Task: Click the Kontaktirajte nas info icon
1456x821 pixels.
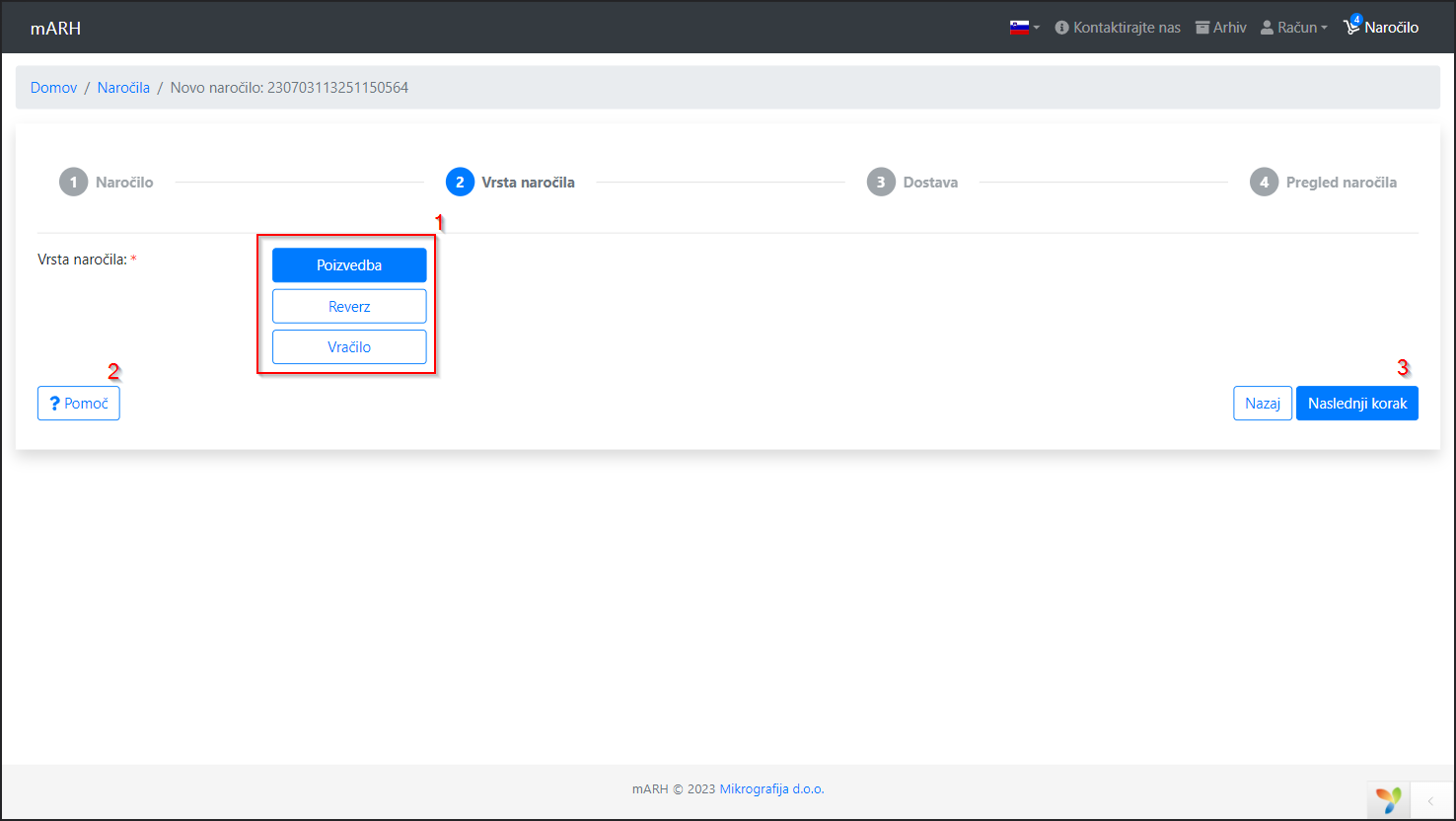Action: (1061, 28)
